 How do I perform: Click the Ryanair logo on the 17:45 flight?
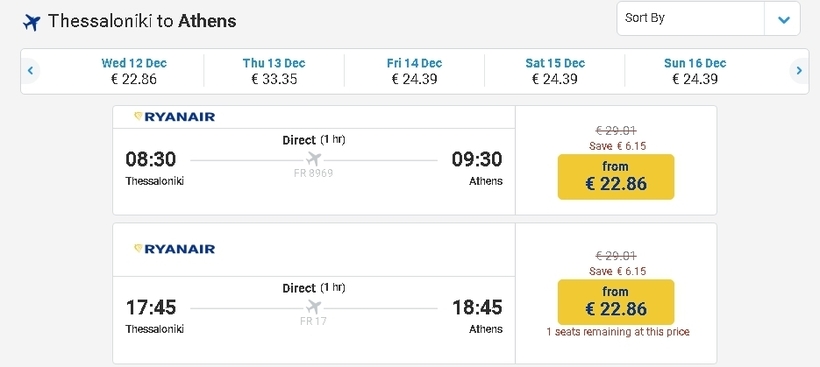(175, 249)
